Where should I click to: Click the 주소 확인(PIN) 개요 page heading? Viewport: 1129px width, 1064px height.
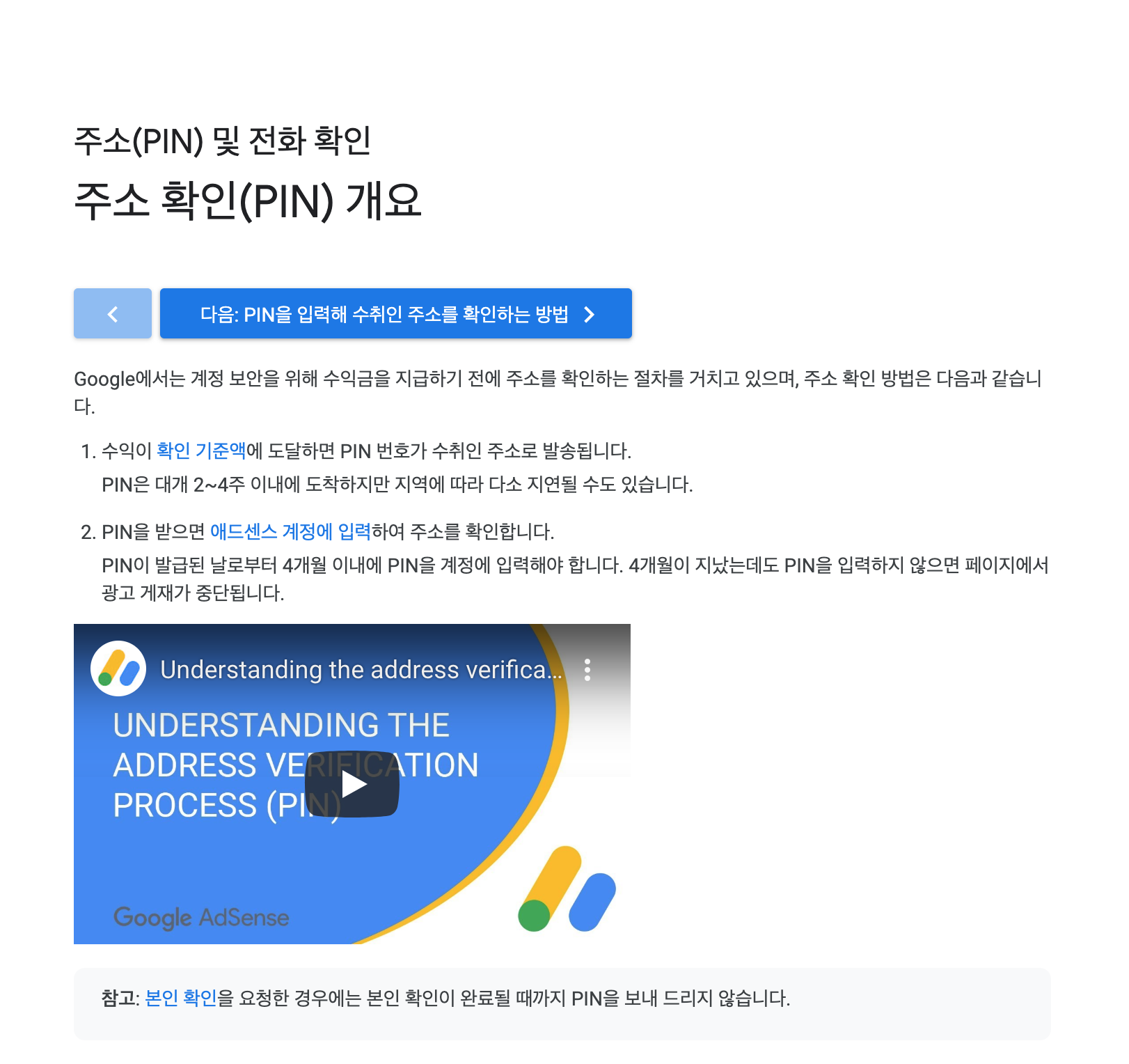[x=248, y=201]
